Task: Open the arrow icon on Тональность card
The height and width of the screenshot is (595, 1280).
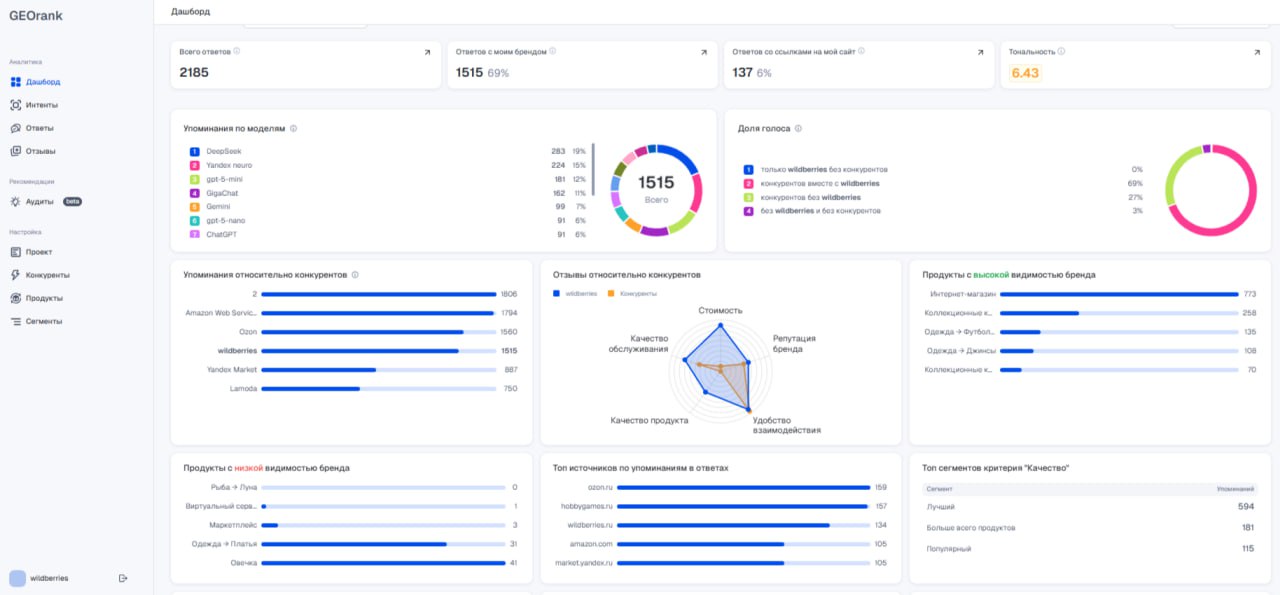Action: tap(1257, 52)
